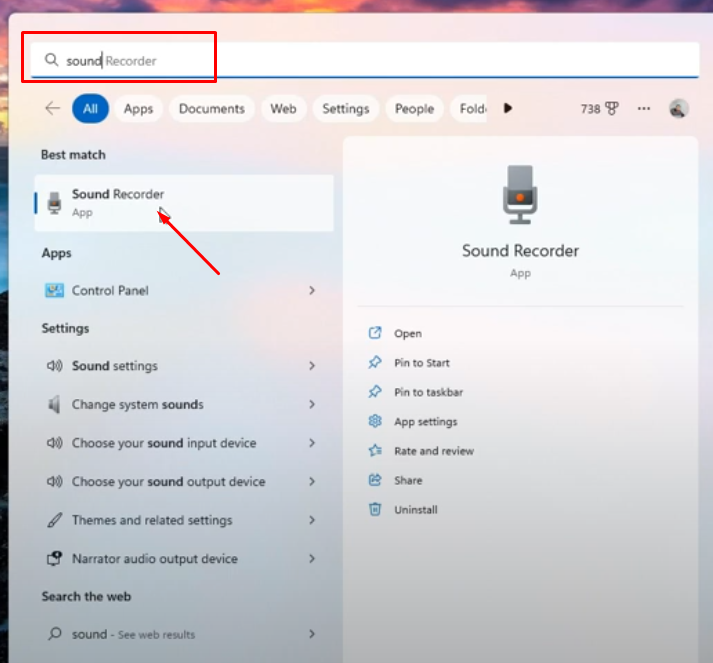Expand the web results chevron for sound
Viewport: 713px width, 663px height.
pos(312,634)
